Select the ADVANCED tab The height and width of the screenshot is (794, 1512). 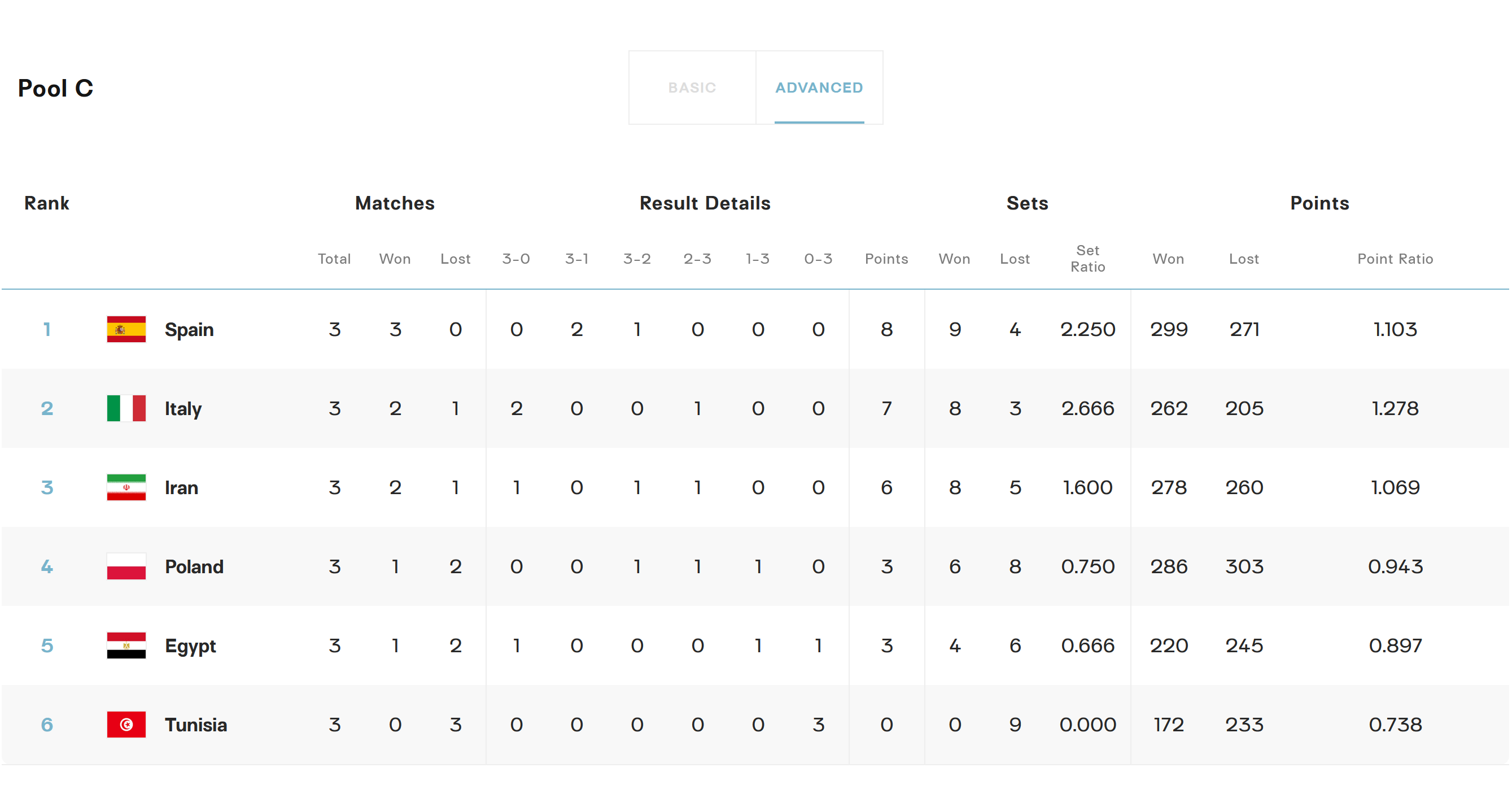819,88
